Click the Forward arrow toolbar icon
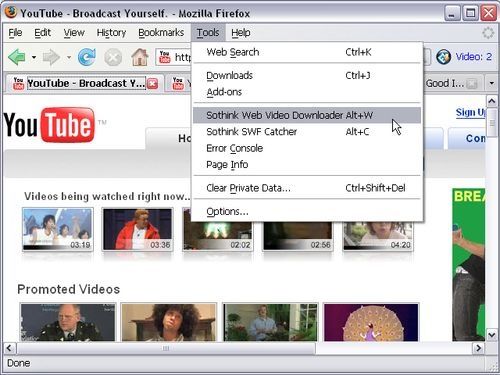 [51, 57]
